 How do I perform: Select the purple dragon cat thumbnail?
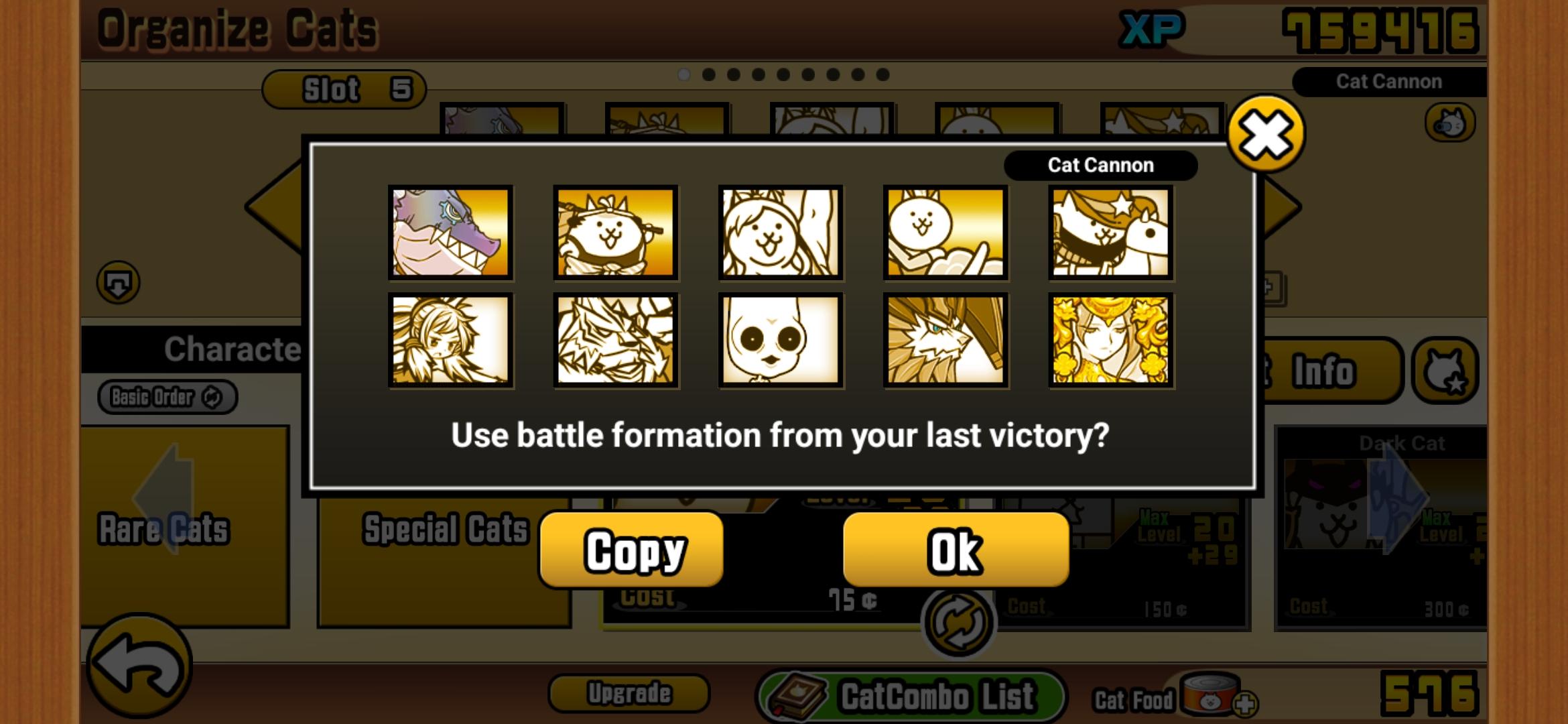450,233
